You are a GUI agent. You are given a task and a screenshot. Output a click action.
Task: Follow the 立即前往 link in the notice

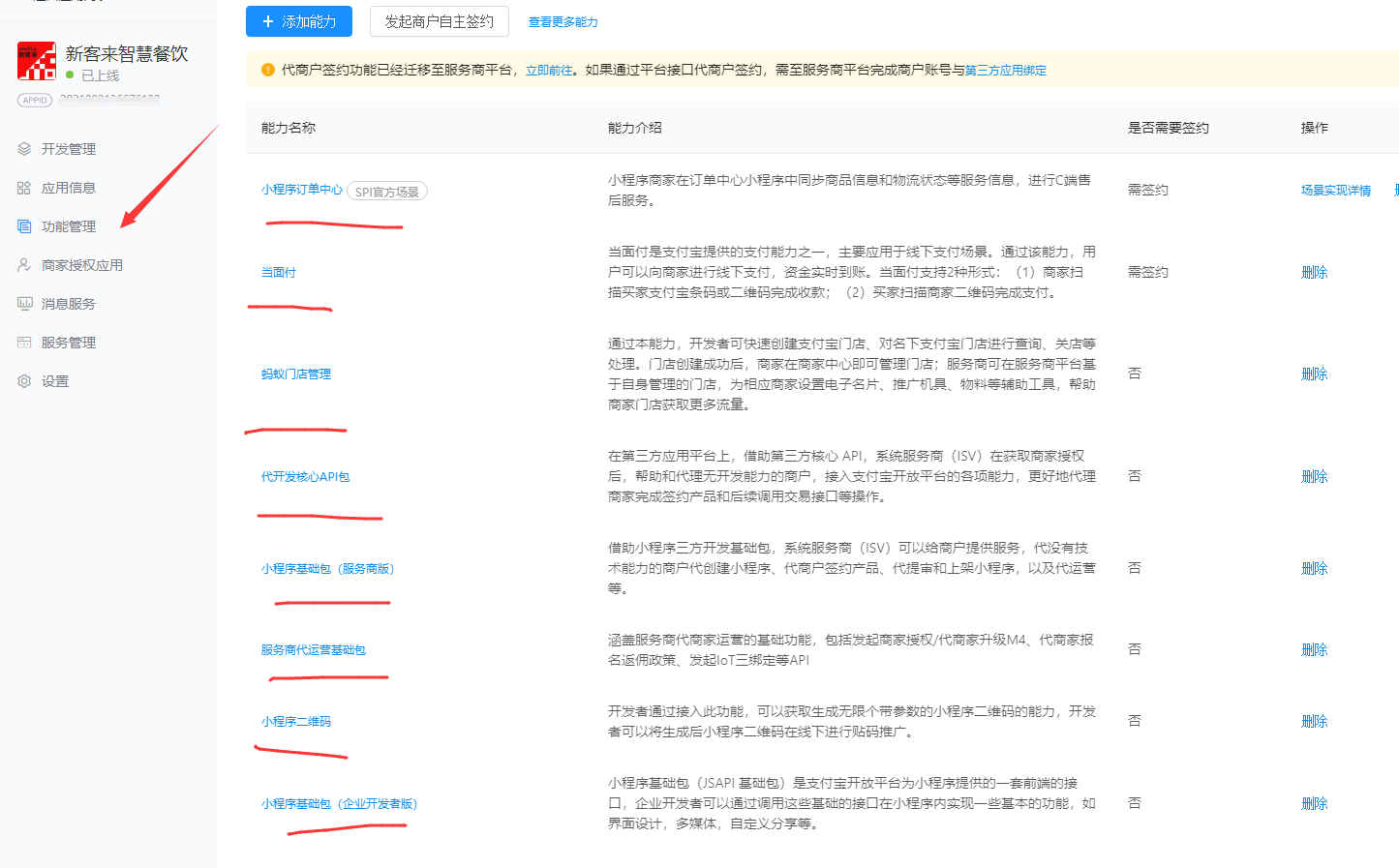pyautogui.click(x=549, y=70)
